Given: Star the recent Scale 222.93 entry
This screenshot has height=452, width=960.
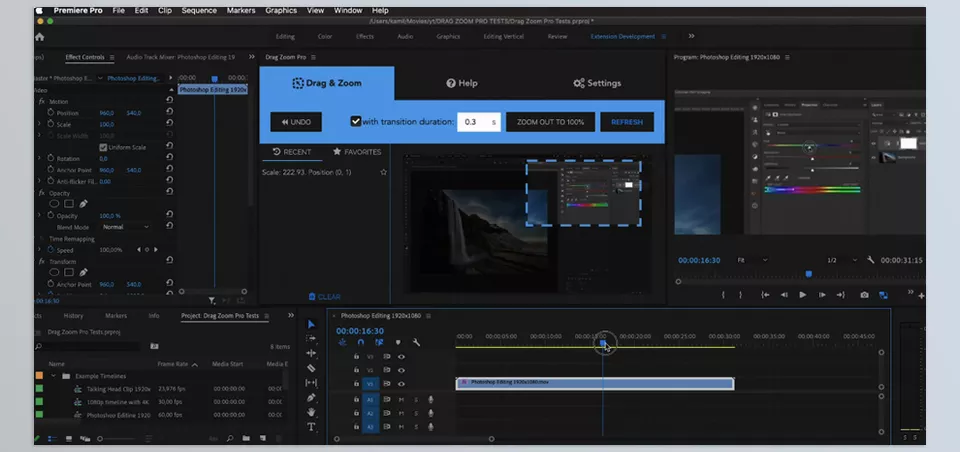Looking at the screenshot, I should pyautogui.click(x=383, y=172).
